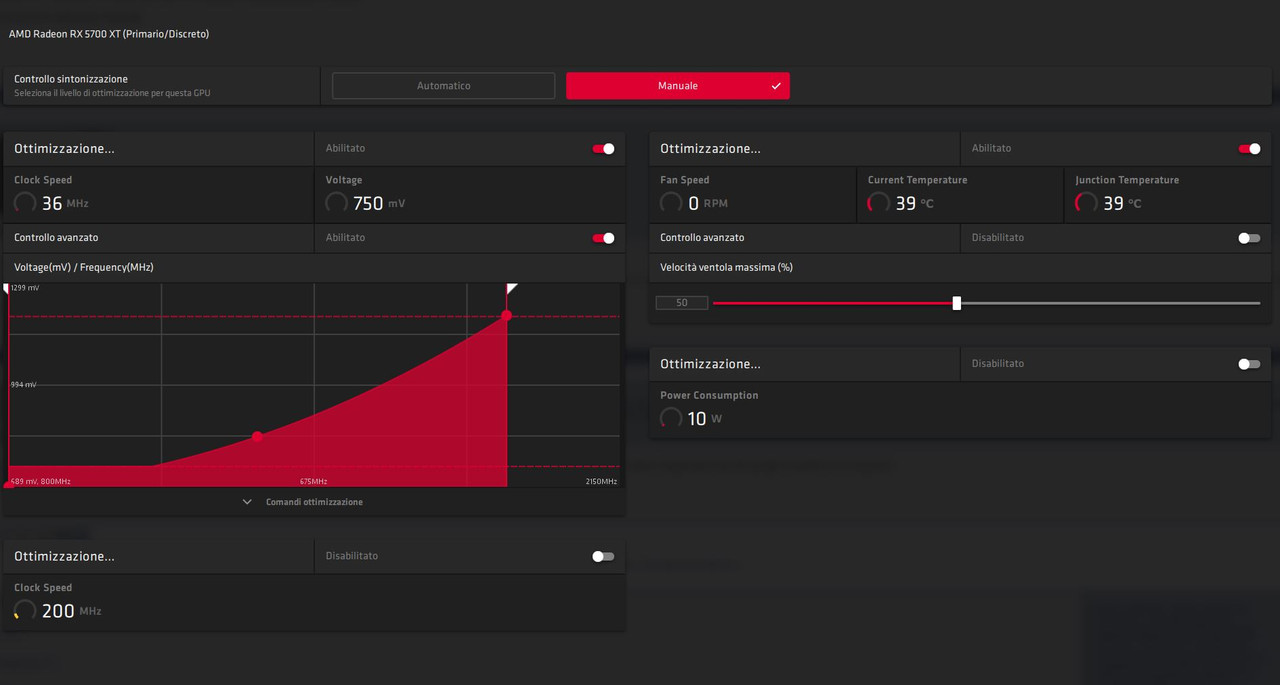
Task: Click the '689 mV, 800MHz' graph label
Action: [x=41, y=482]
